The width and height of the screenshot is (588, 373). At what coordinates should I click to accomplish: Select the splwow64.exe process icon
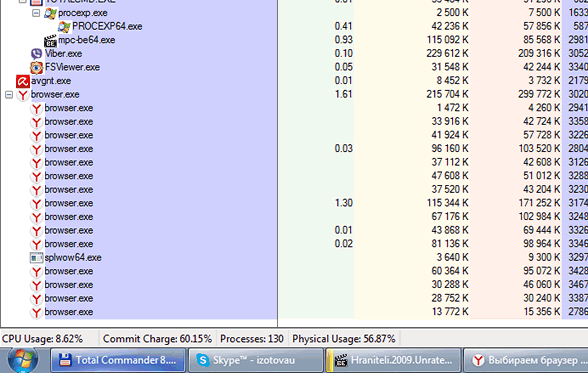coord(36,258)
